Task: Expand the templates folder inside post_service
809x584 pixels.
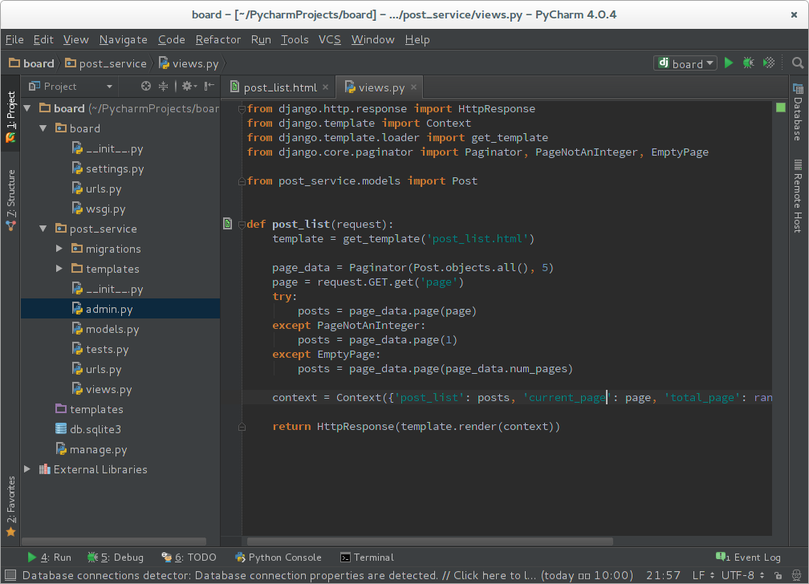Action: [x=59, y=268]
